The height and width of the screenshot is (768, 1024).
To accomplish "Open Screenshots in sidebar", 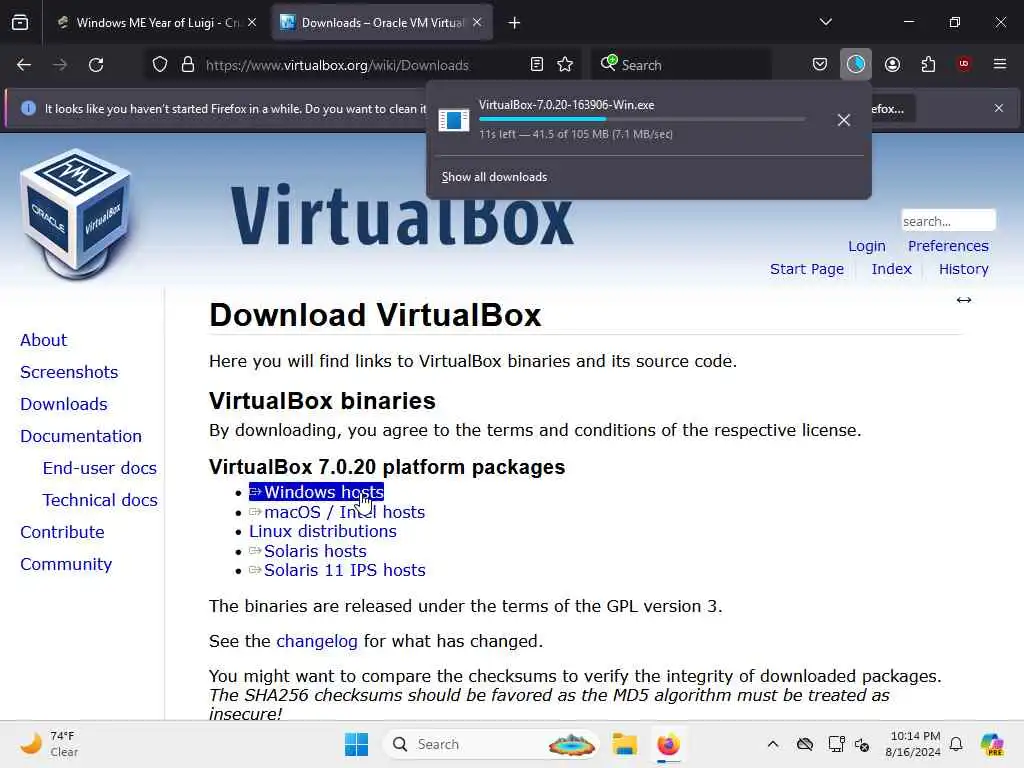I will click(x=69, y=372).
